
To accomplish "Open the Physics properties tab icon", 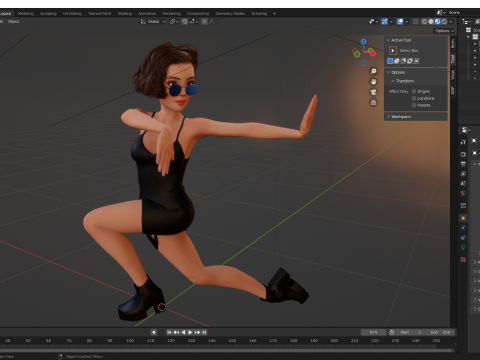I will coord(463,228).
